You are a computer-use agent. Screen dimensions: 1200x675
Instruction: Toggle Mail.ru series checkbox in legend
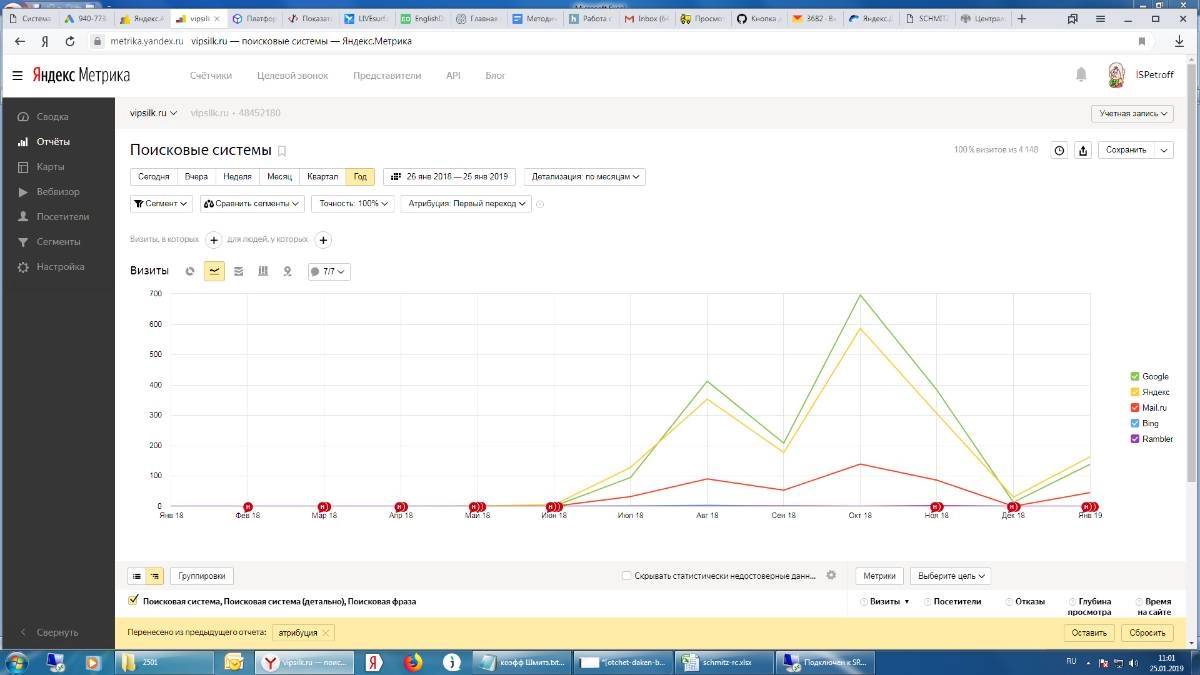pyautogui.click(x=1134, y=408)
